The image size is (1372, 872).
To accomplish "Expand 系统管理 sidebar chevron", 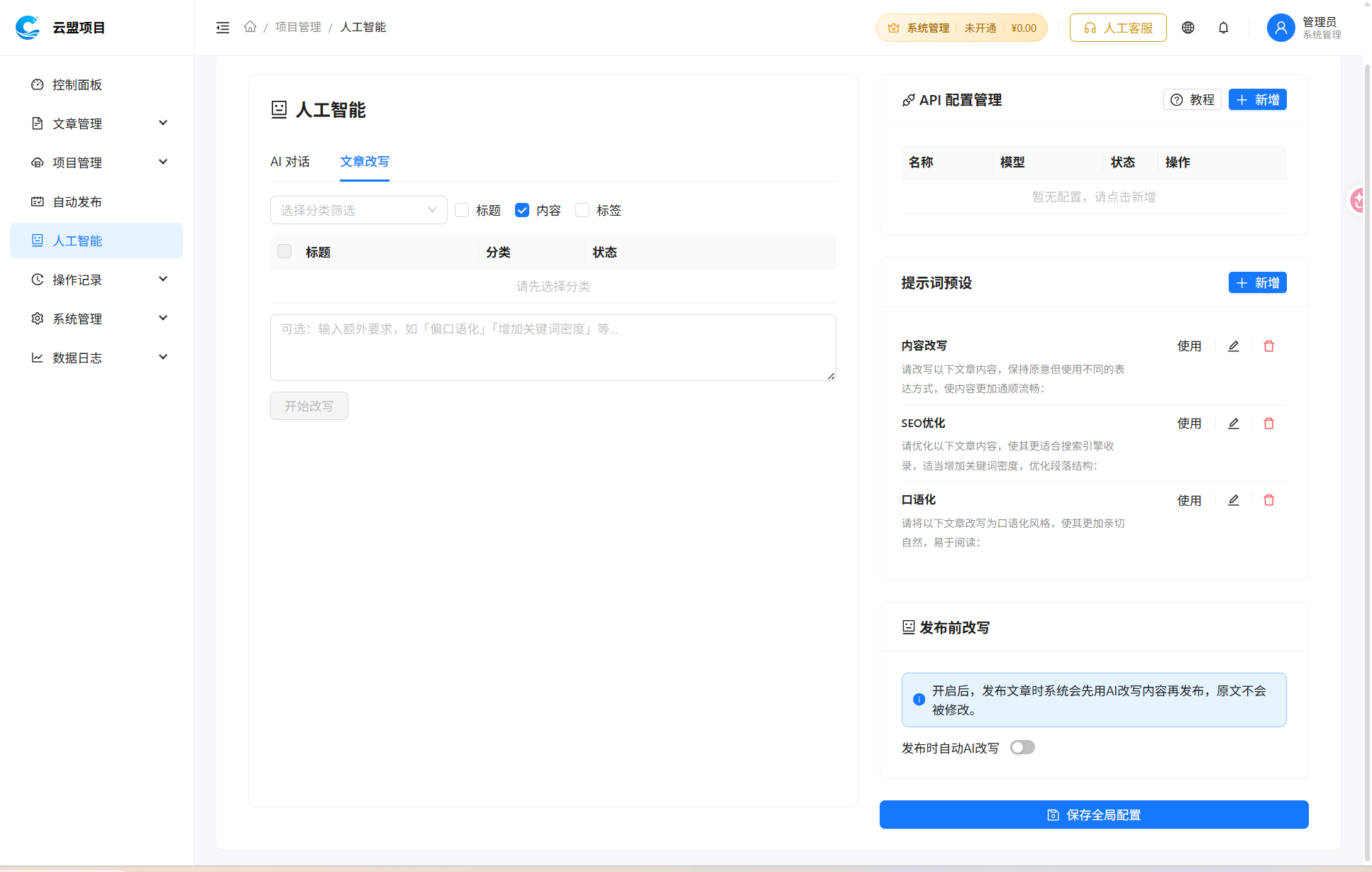I will click(x=163, y=318).
